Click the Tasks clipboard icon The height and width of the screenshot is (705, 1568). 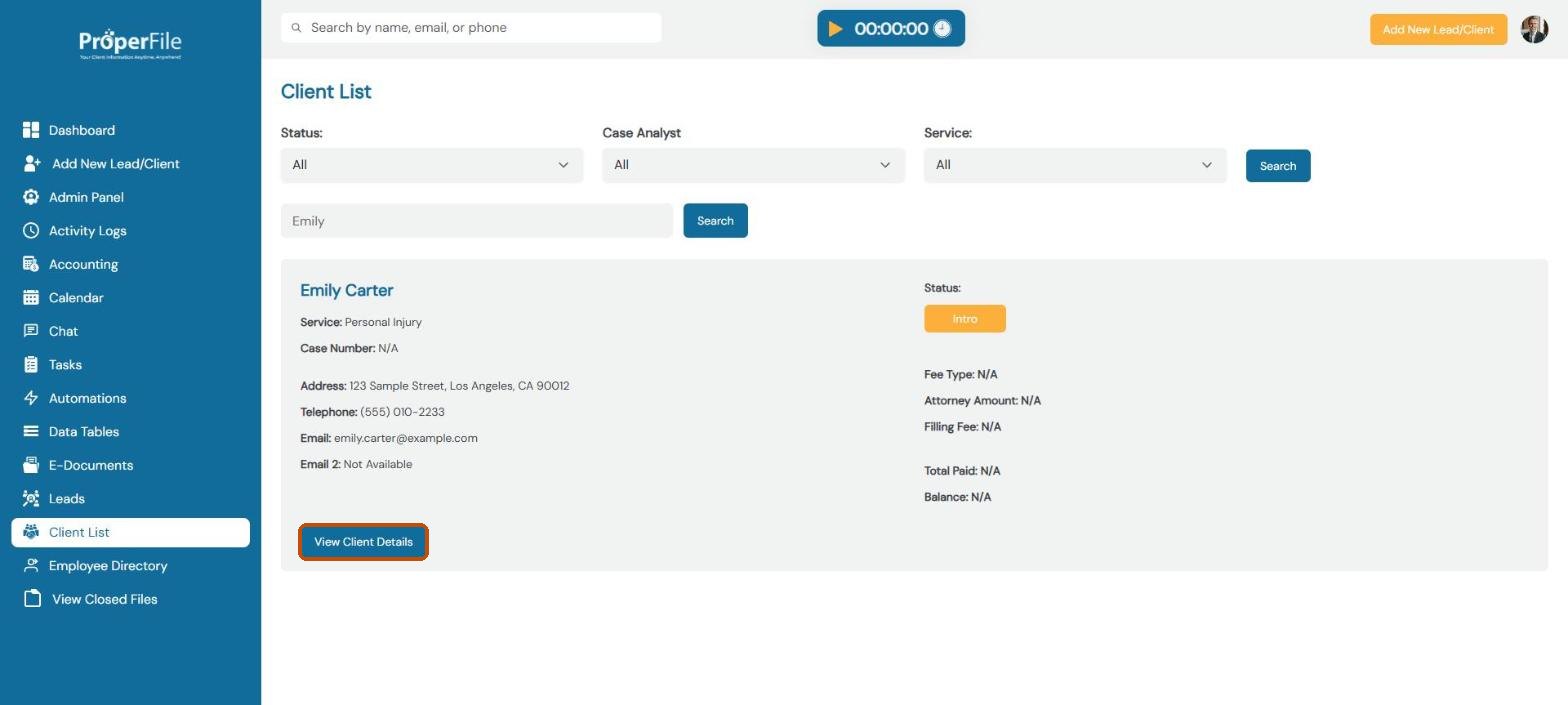click(31, 364)
